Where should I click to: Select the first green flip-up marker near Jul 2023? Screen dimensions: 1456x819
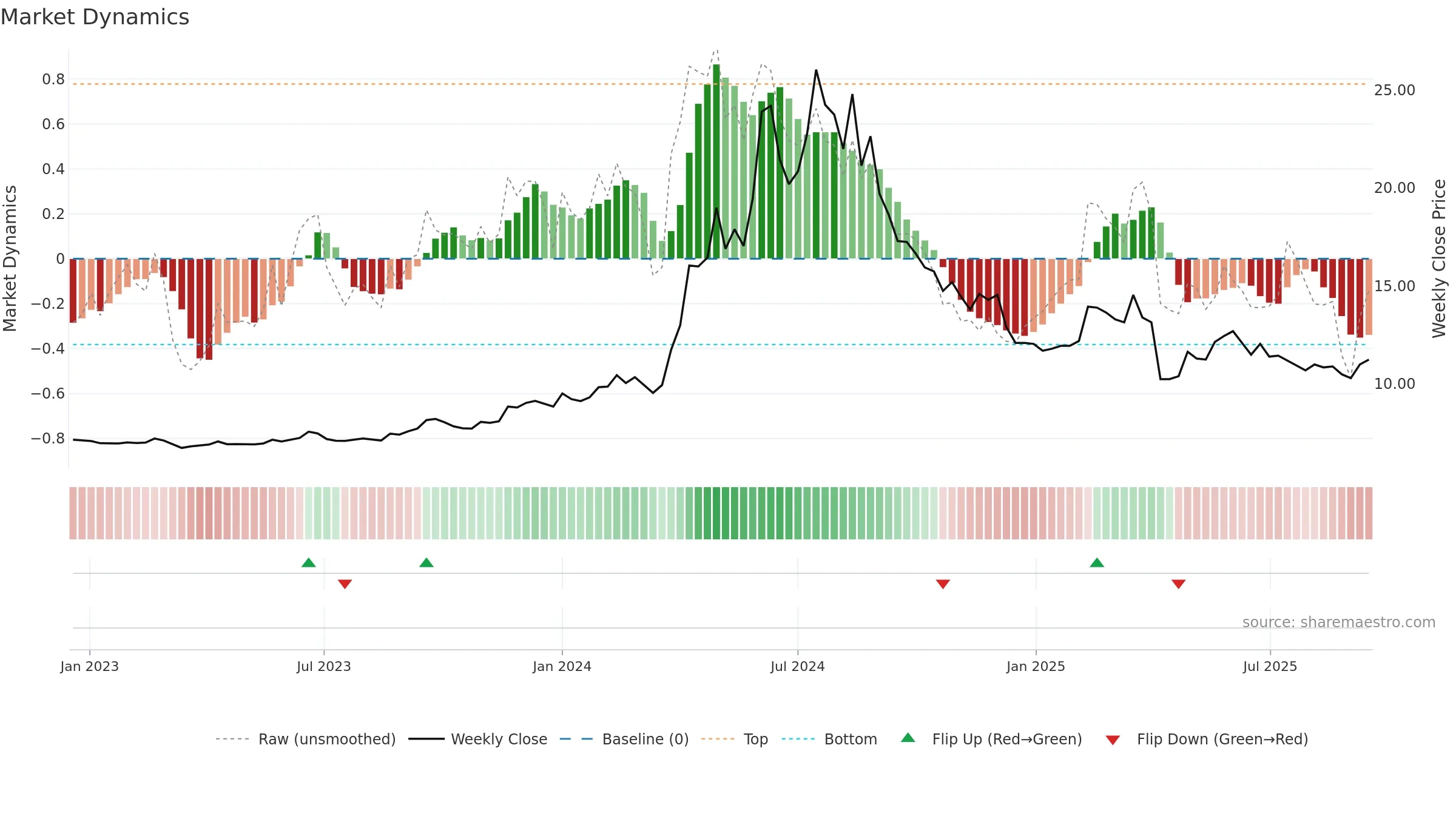click(x=309, y=562)
